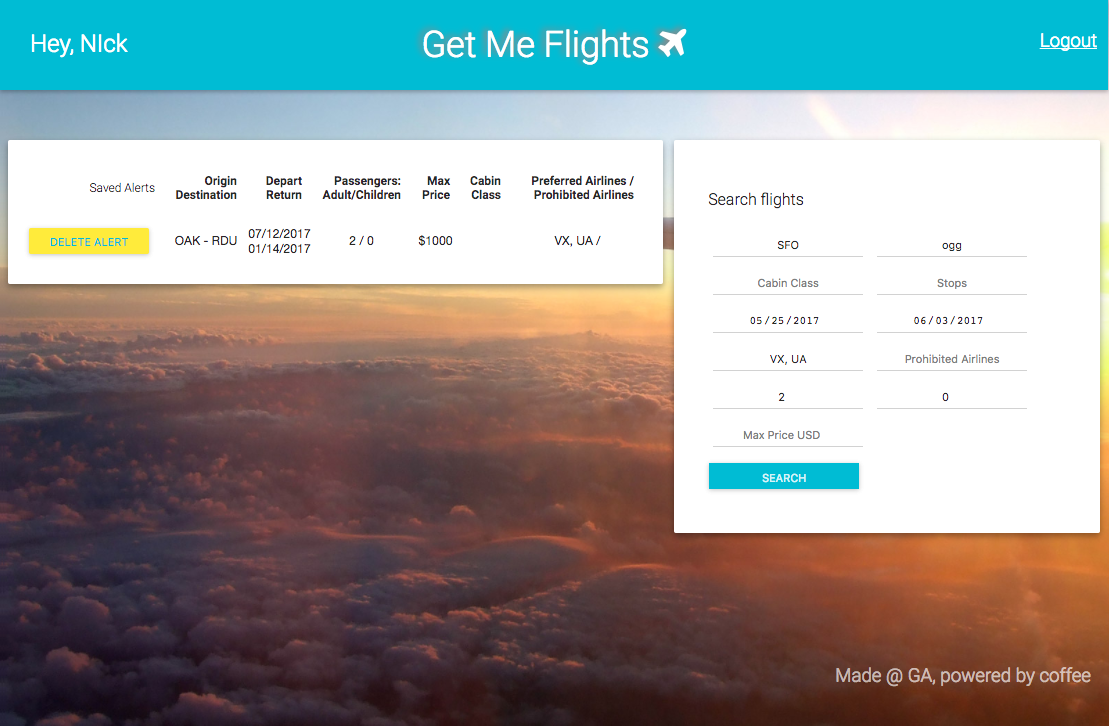Click the Hey, NIck greeting
Viewport: 1109px width, 726px height.
79,44
